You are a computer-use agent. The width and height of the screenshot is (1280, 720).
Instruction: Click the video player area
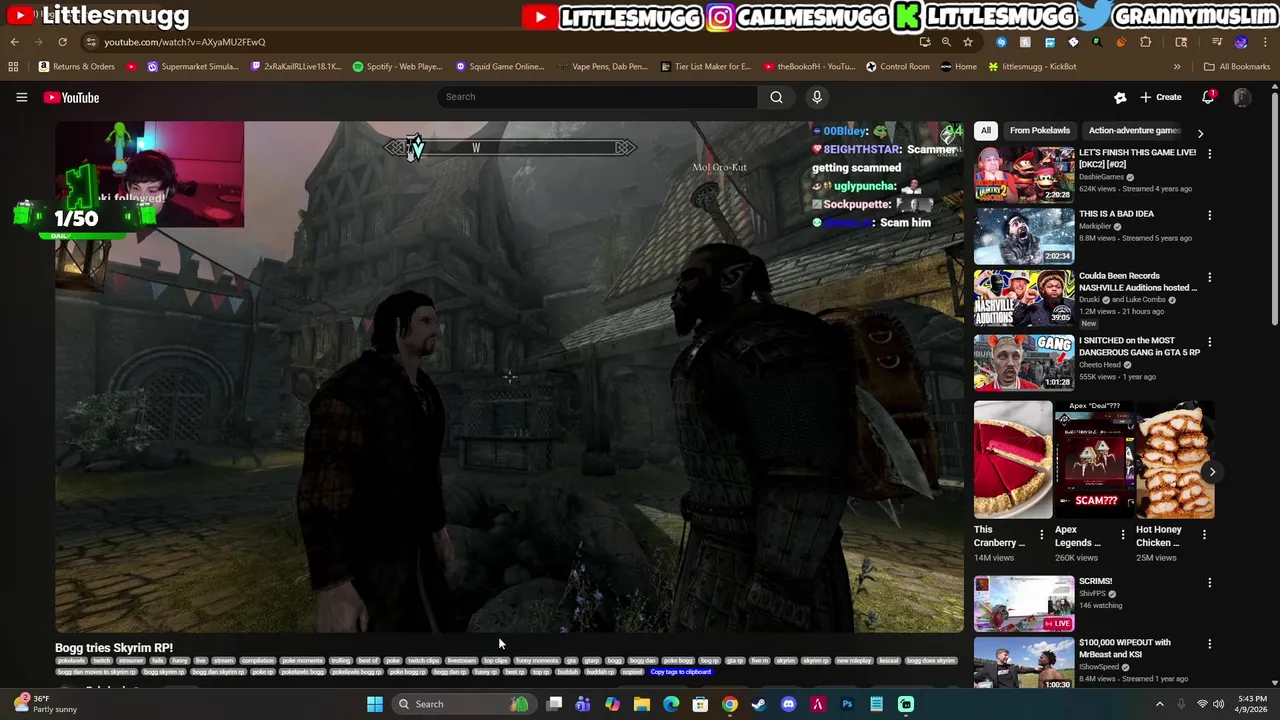pos(509,377)
